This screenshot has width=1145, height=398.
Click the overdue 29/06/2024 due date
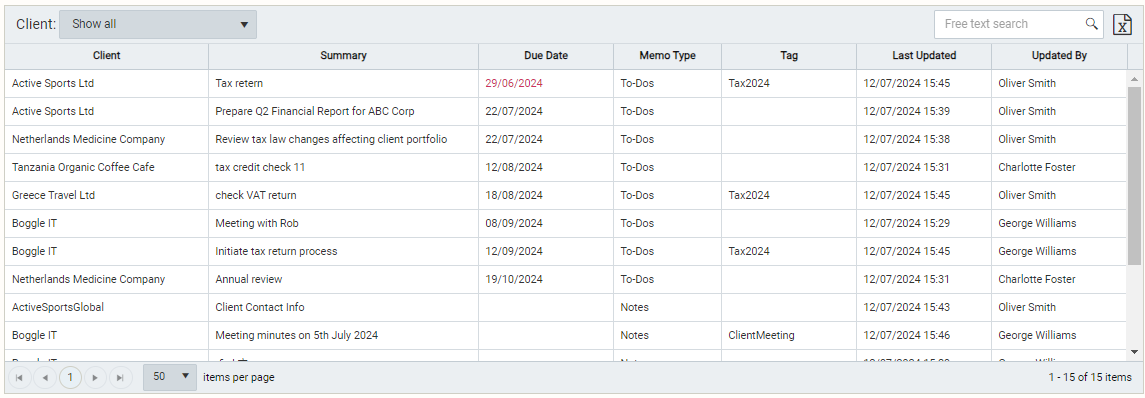click(x=514, y=83)
